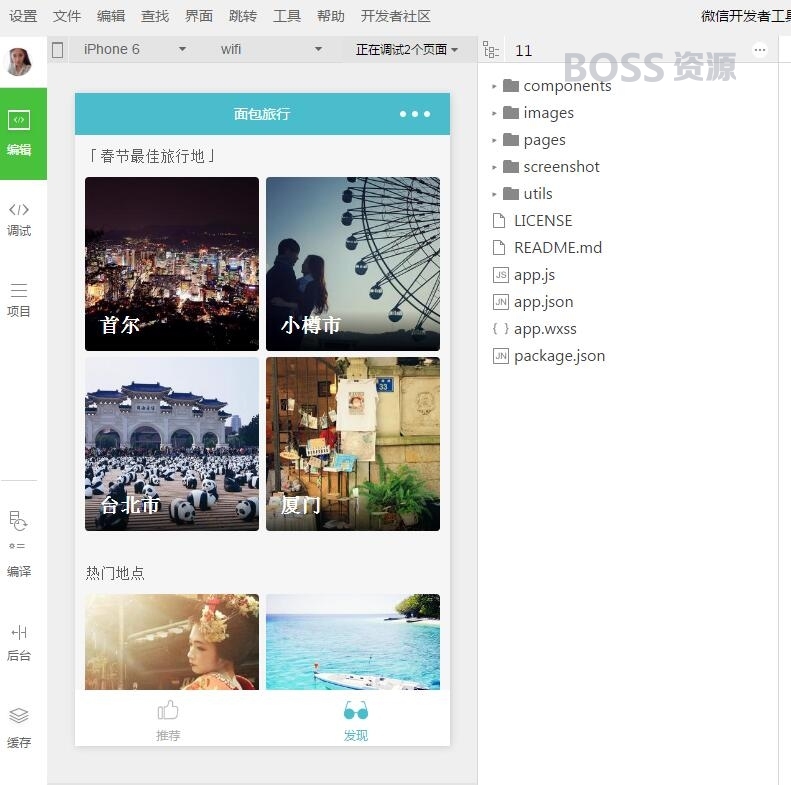The height and width of the screenshot is (785, 791).
Task: Switch to the 调试 debug panel
Action: [x=19, y=219]
